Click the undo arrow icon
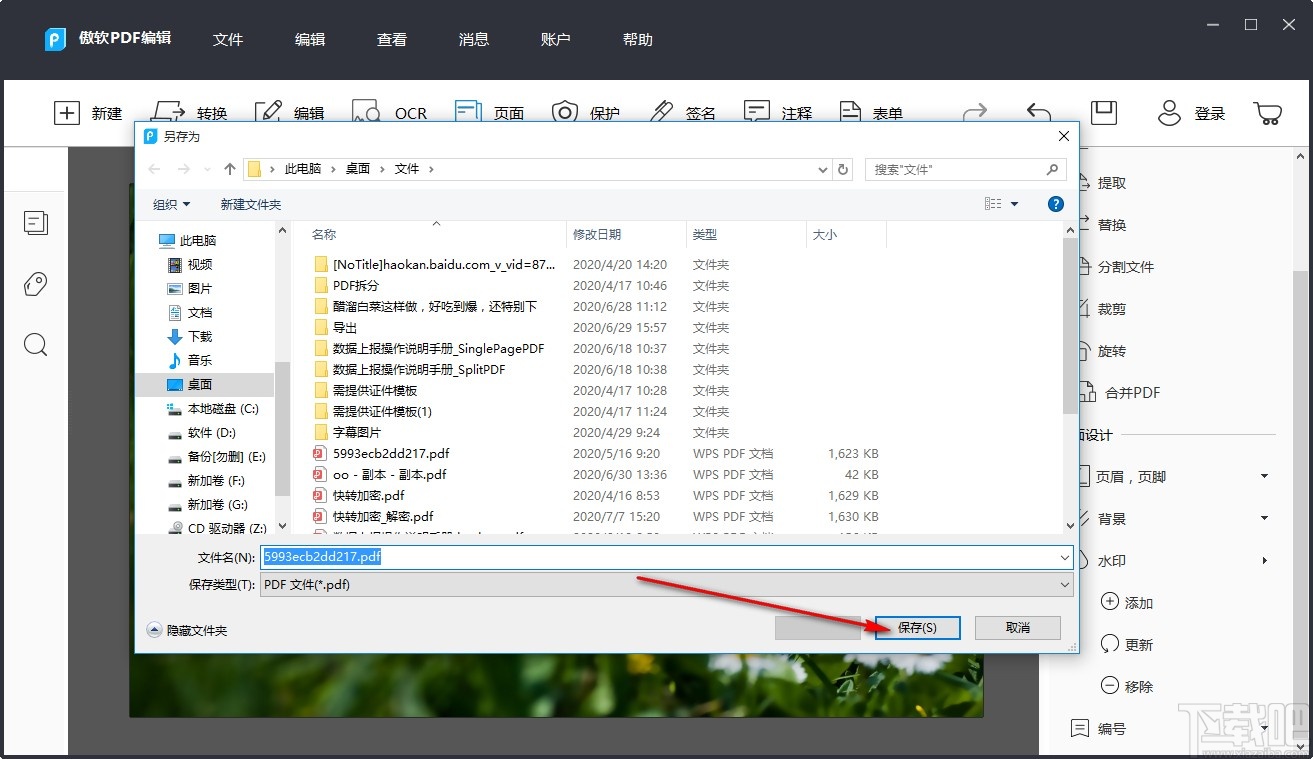 1039,113
